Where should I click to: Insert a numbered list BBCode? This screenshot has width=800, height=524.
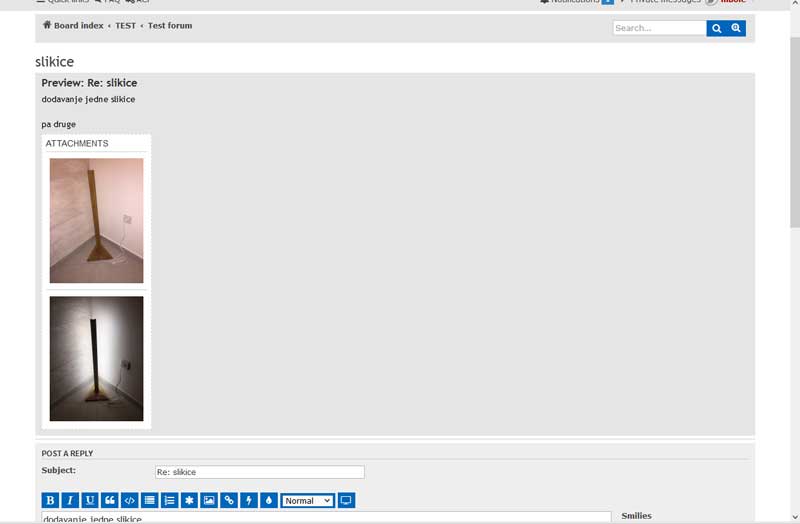coord(169,501)
